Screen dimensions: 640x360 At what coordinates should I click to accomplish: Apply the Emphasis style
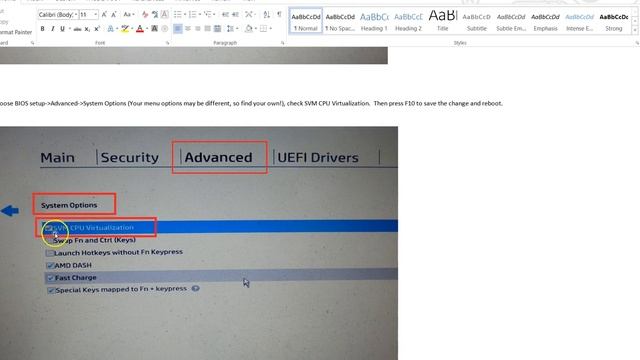coord(545,21)
